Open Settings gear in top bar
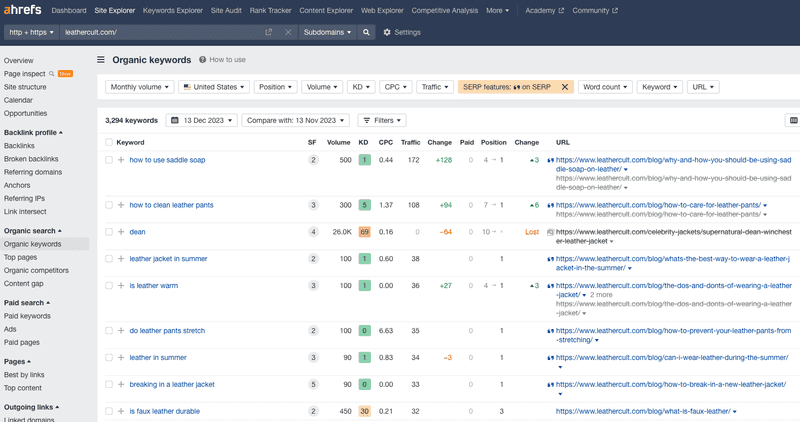800x422 pixels. click(402, 32)
